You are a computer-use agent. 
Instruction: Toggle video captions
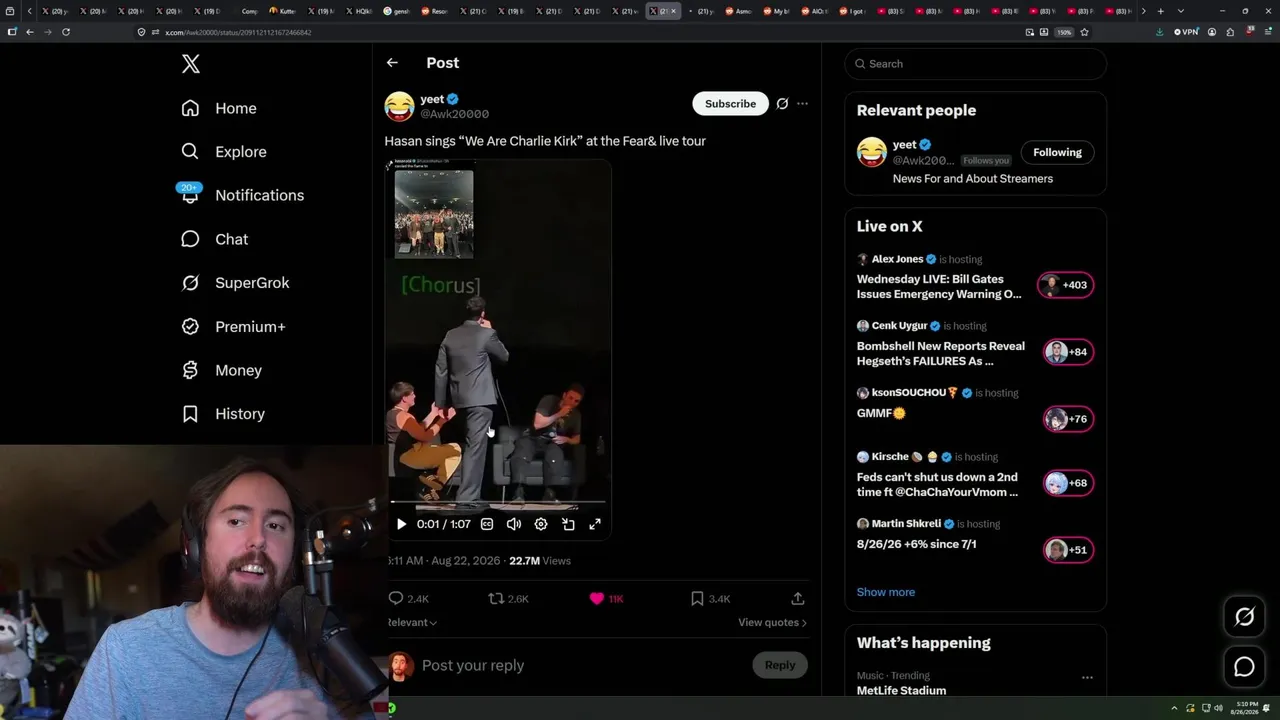click(487, 524)
